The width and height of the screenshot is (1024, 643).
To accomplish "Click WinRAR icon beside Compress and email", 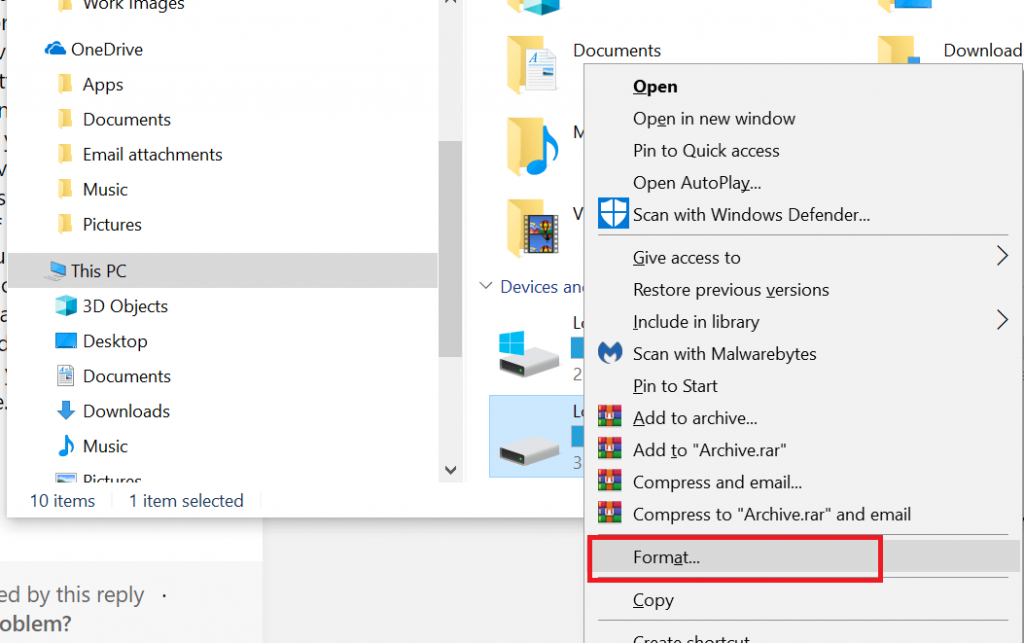I will (x=609, y=480).
